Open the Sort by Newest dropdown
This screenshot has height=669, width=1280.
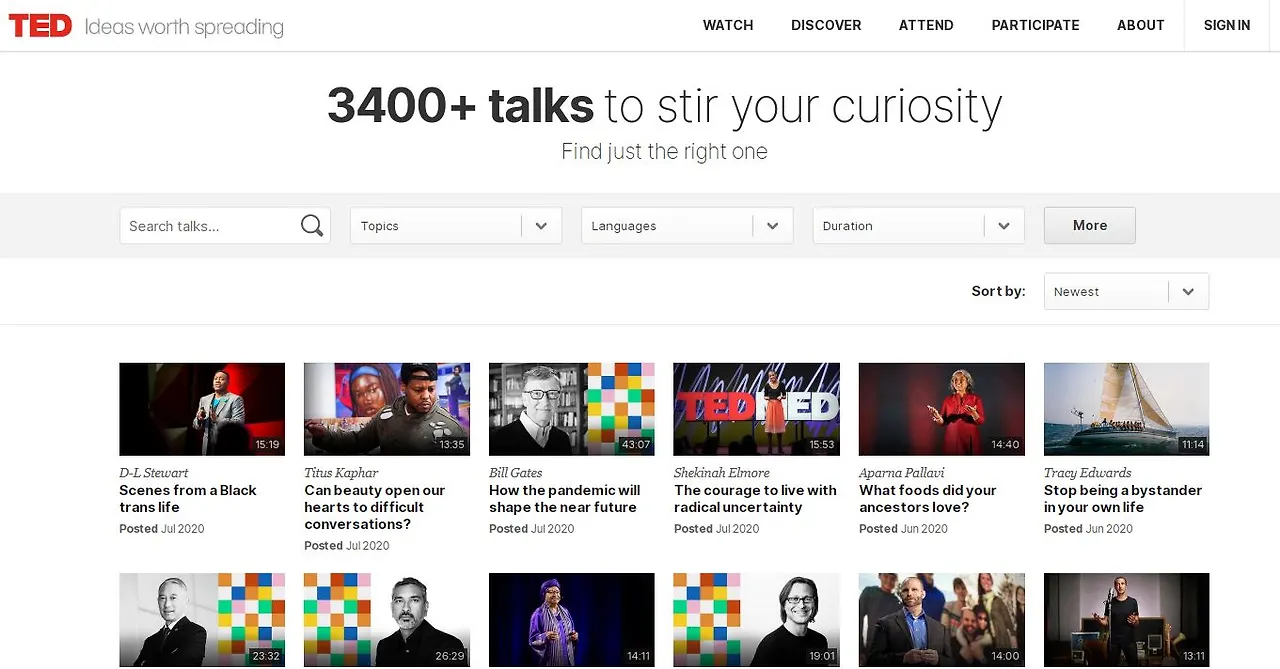click(1126, 291)
